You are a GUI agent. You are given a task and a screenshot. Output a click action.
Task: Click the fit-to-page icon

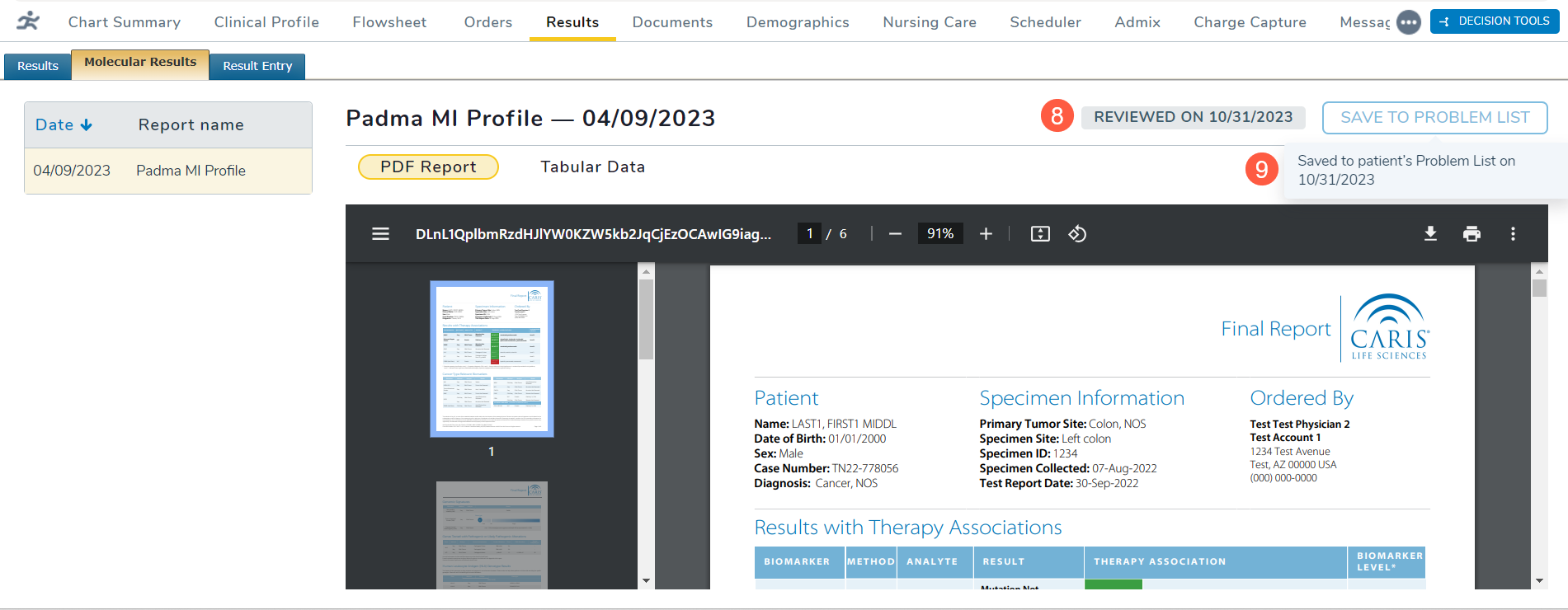1040,234
